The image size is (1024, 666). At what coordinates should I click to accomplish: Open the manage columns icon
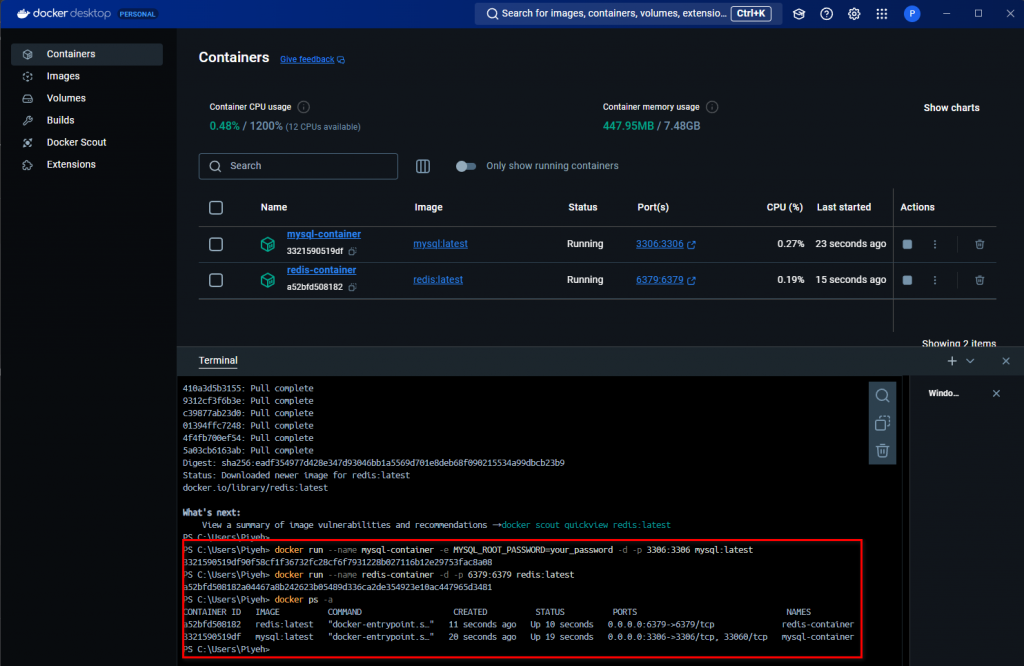click(423, 166)
